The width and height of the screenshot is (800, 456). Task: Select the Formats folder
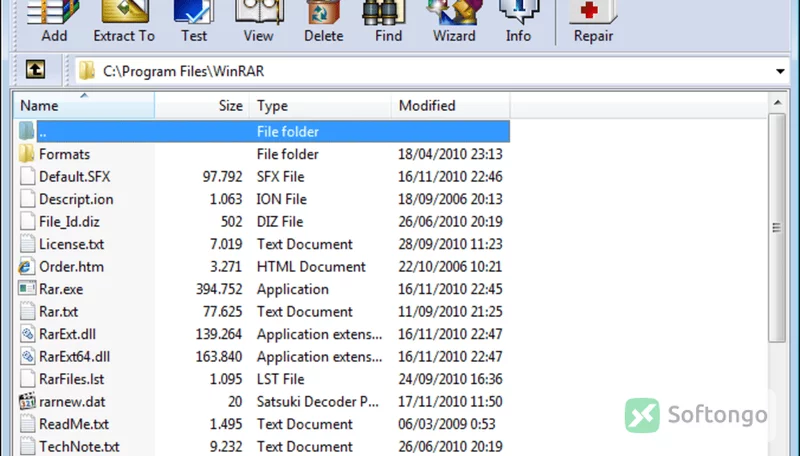point(263,154)
